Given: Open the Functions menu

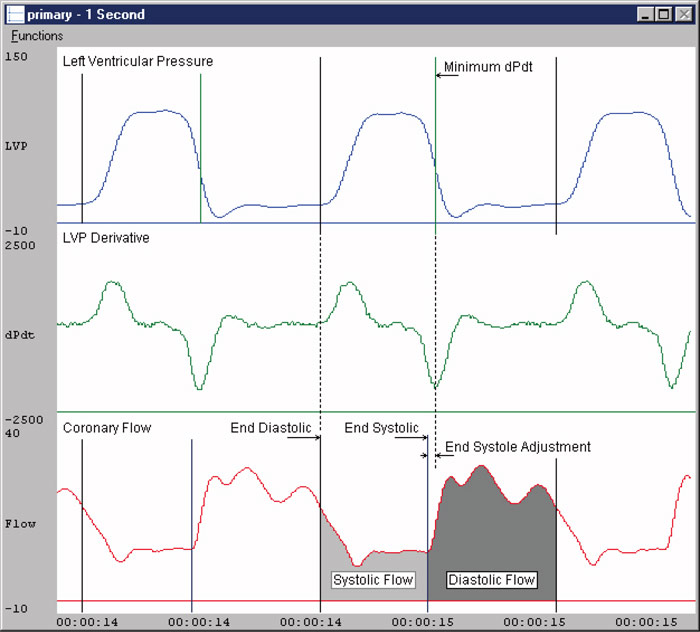Looking at the screenshot, I should (x=37, y=36).
